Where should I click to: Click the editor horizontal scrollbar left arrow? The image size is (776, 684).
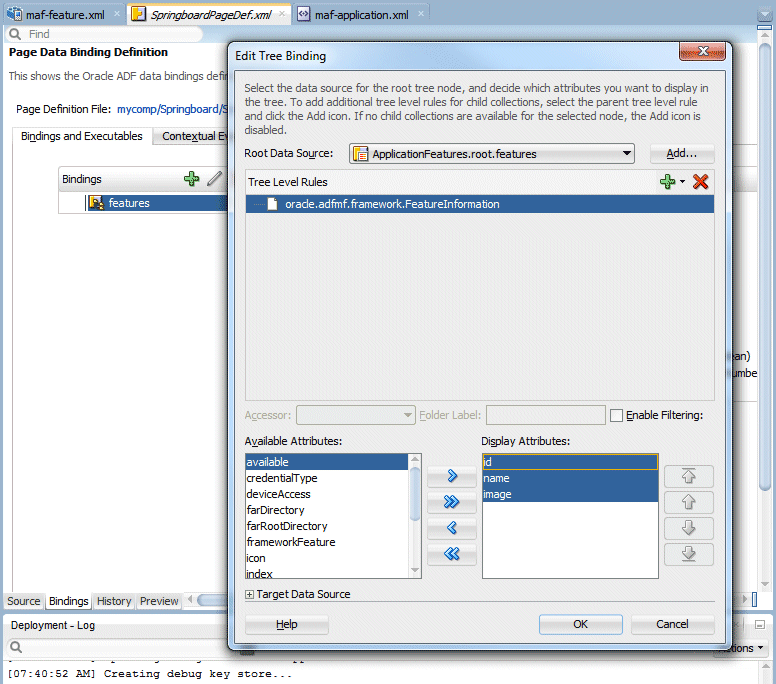[x=190, y=600]
